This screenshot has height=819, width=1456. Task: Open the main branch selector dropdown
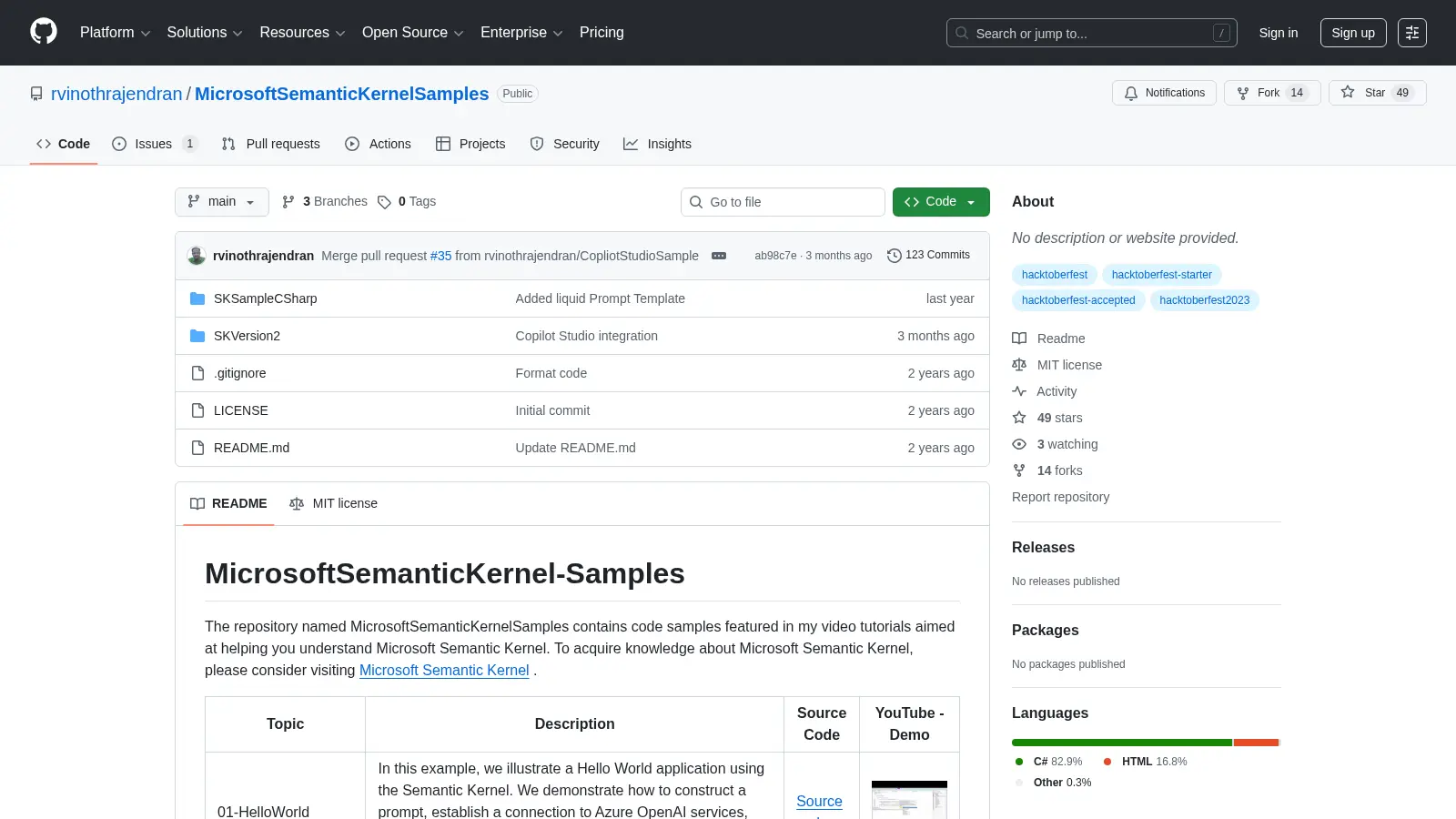pyautogui.click(x=222, y=202)
